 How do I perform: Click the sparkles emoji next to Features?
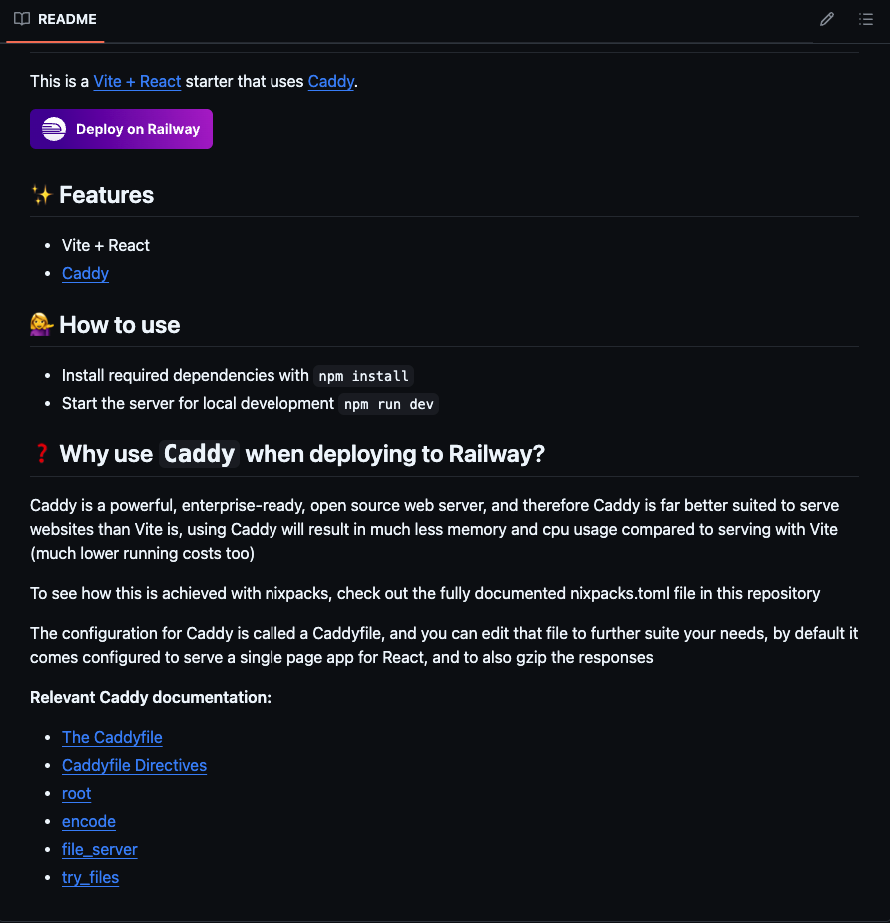[42, 194]
